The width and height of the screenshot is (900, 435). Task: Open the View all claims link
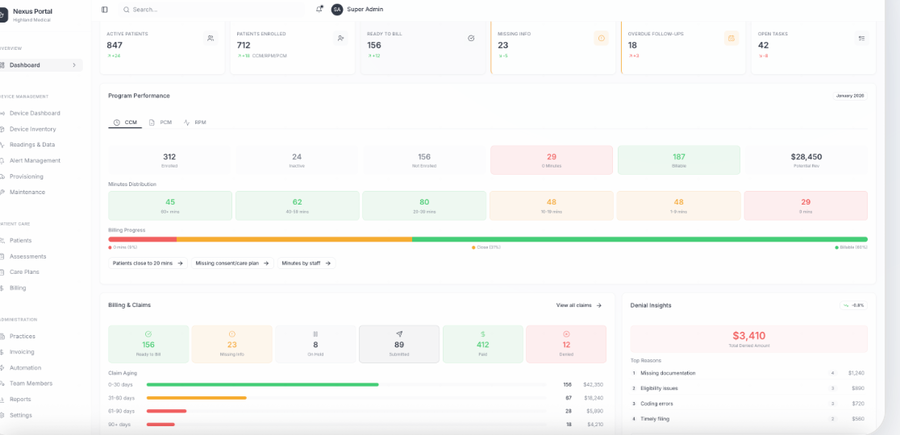point(579,305)
